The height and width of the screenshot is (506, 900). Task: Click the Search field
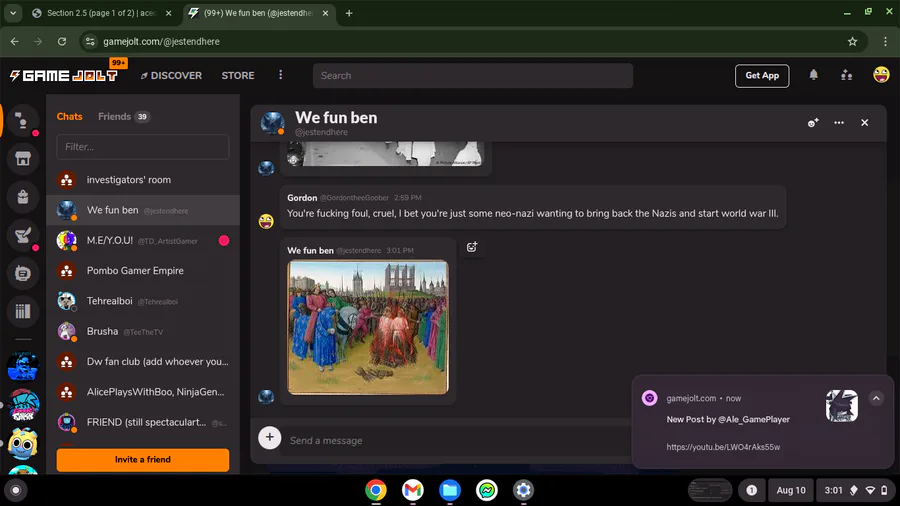[473, 76]
